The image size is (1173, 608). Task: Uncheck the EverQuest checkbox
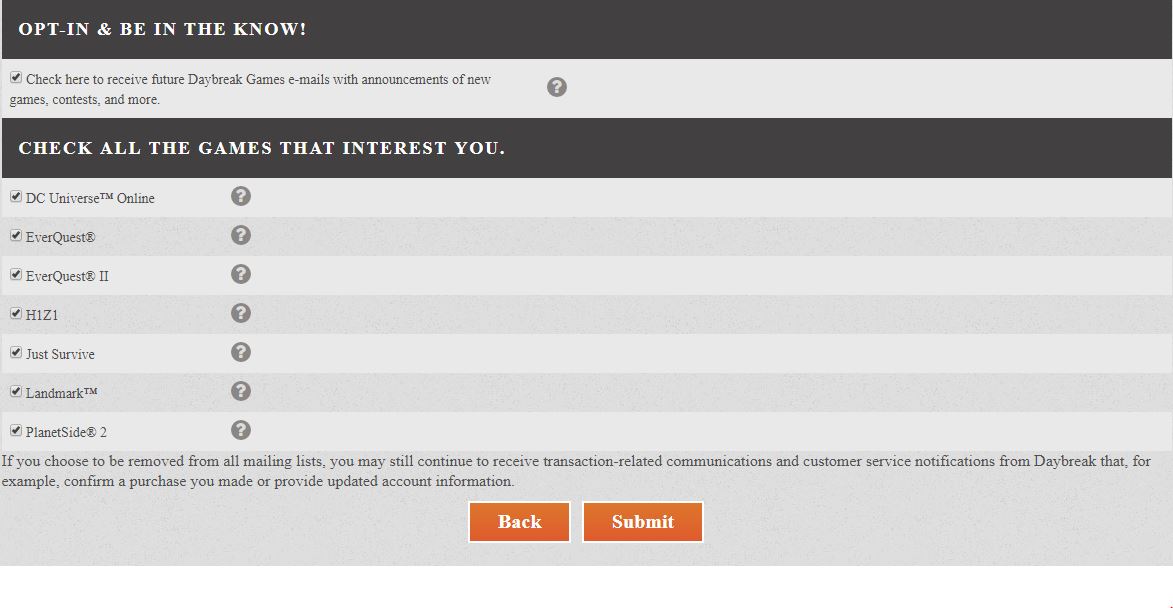click(16, 235)
